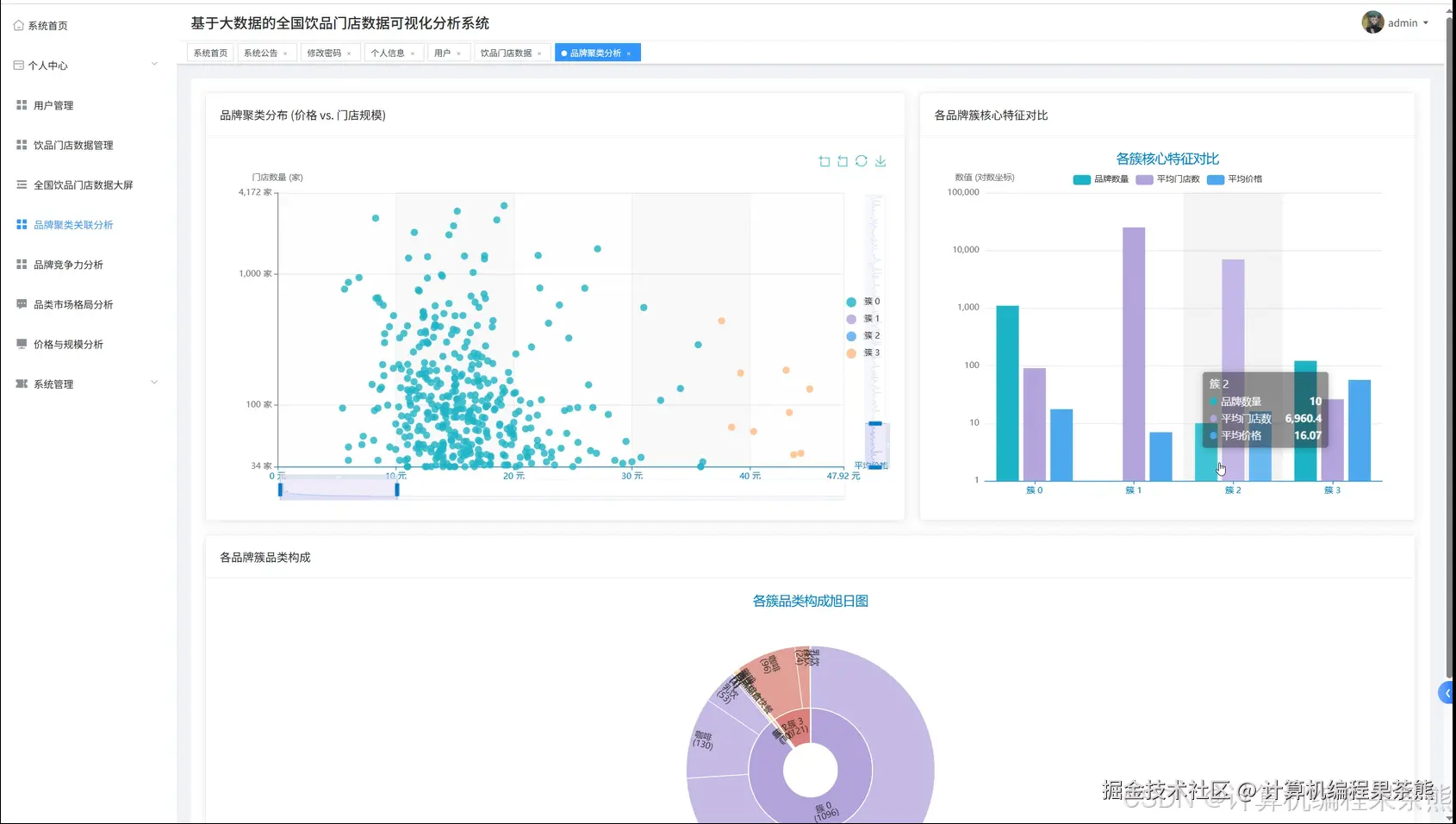
Task: Close the 品牌聚类分析 tab
Action: (629, 53)
